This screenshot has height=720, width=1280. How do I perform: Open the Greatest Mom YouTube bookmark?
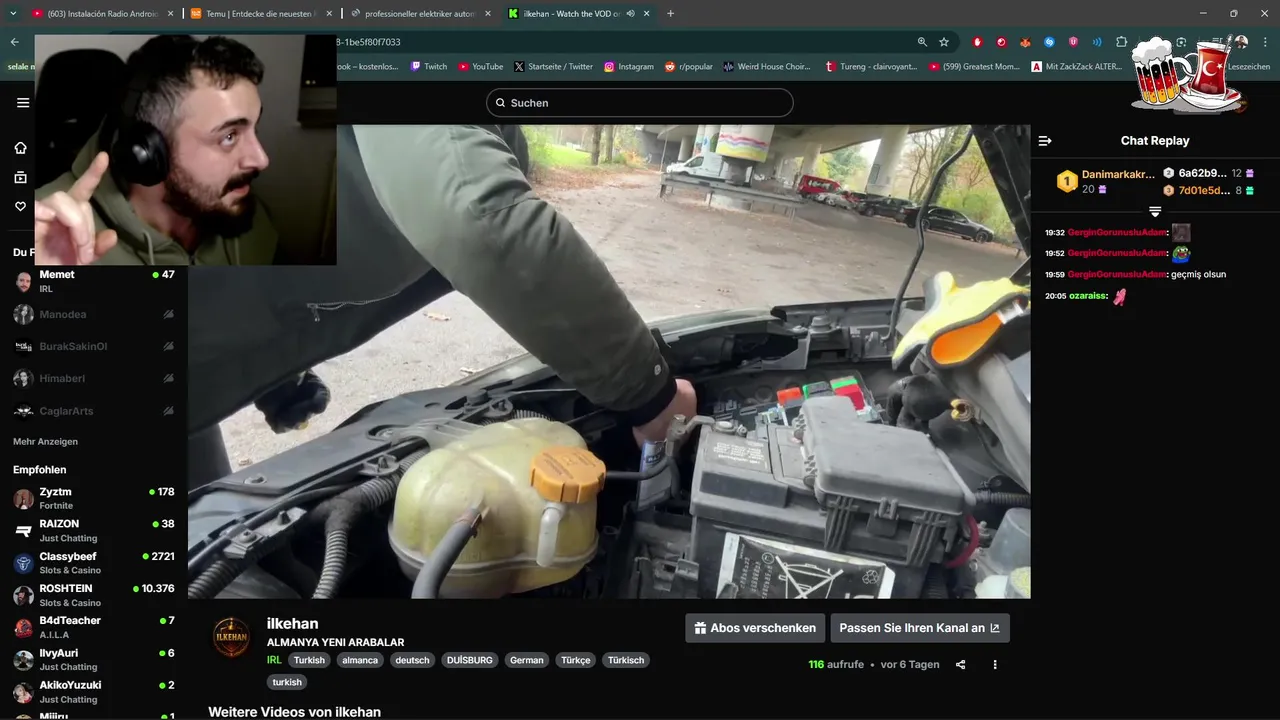click(x=975, y=67)
